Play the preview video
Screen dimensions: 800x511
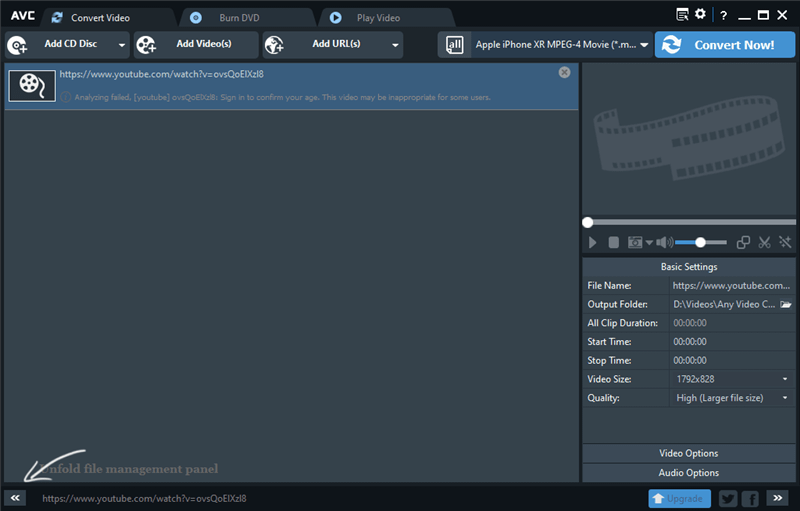point(592,243)
